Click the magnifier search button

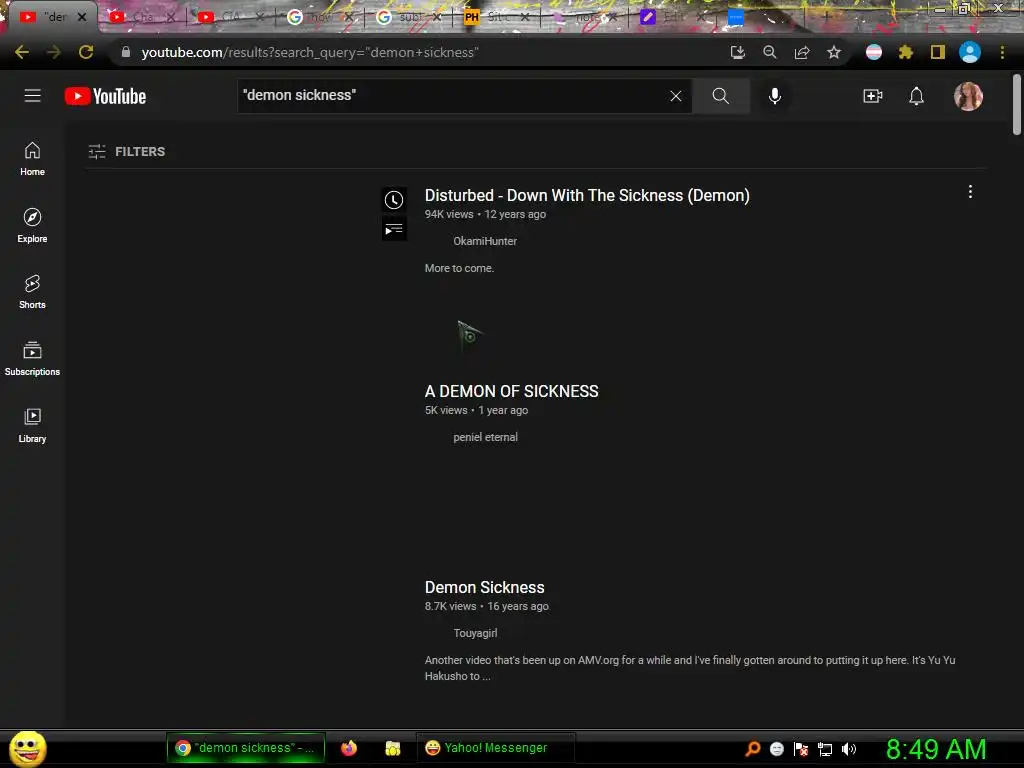point(720,96)
